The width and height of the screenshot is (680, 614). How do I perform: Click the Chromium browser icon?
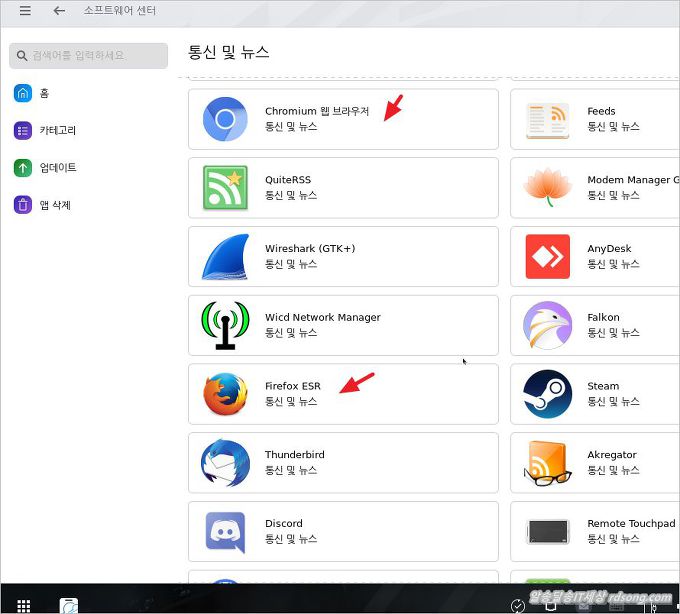pyautogui.click(x=225, y=119)
